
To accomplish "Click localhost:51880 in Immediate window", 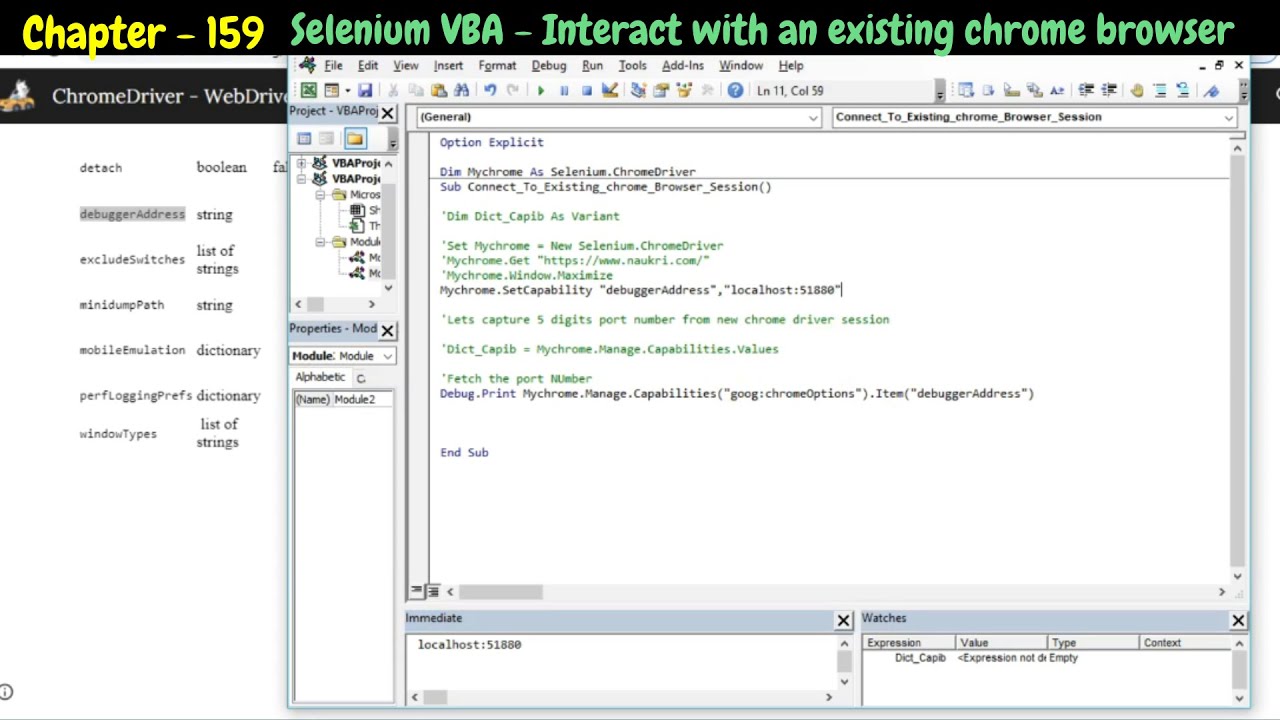I will pos(469,645).
